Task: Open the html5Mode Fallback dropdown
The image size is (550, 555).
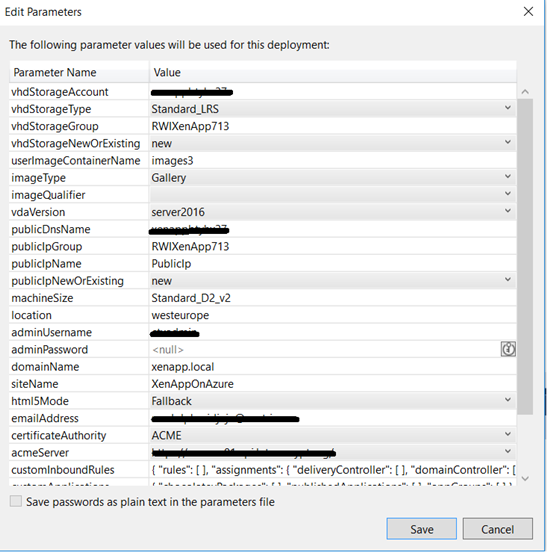Action: (508, 400)
